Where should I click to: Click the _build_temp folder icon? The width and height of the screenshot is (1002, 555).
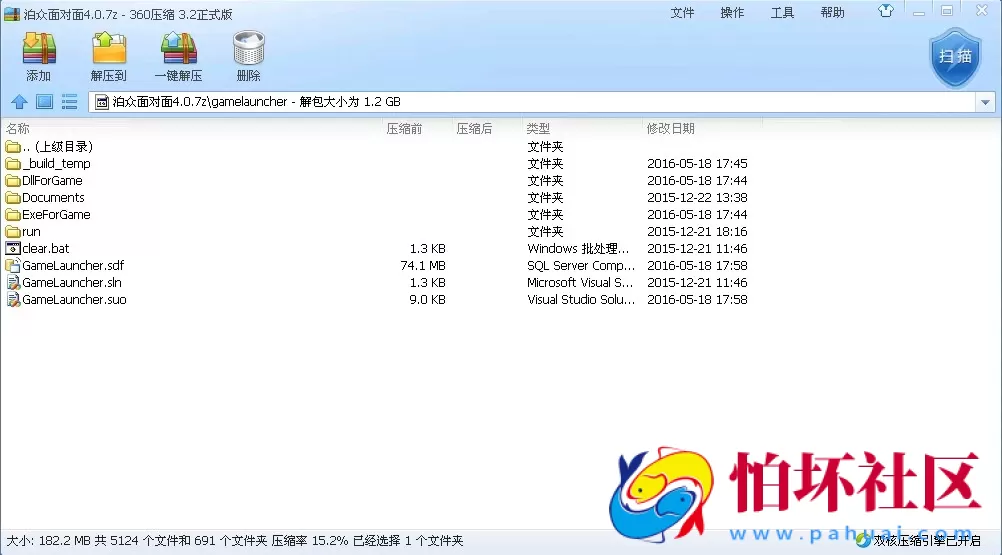[13, 164]
